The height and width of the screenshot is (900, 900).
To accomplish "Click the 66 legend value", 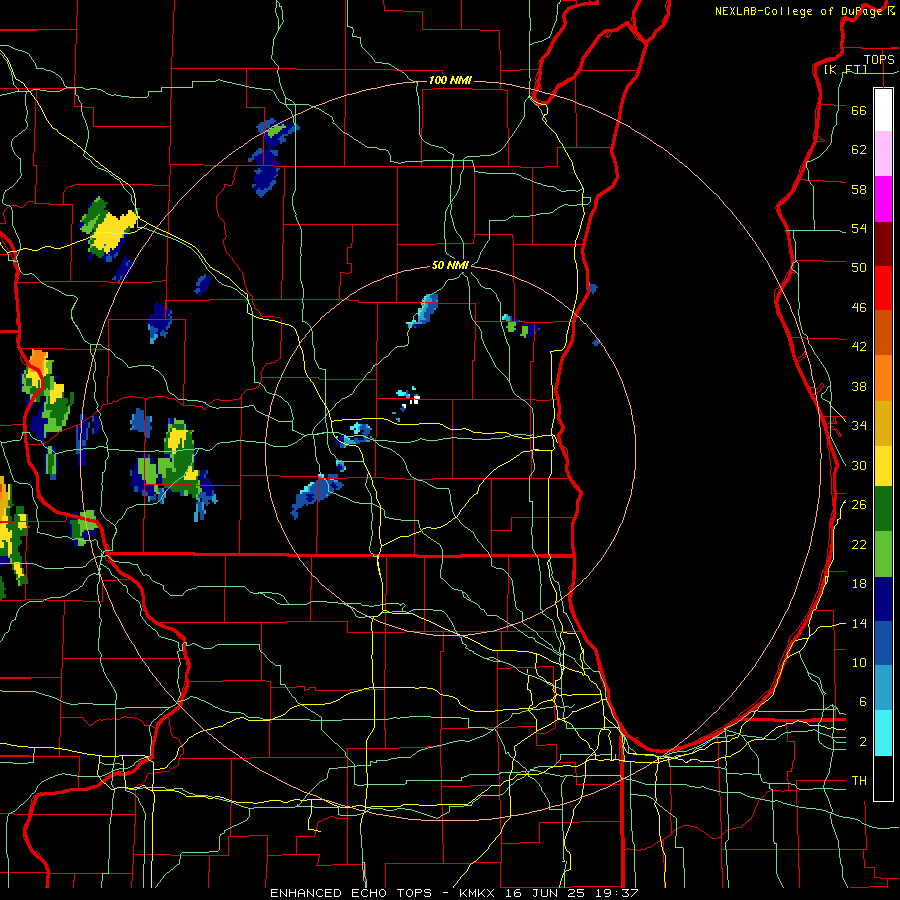I will [x=859, y=110].
